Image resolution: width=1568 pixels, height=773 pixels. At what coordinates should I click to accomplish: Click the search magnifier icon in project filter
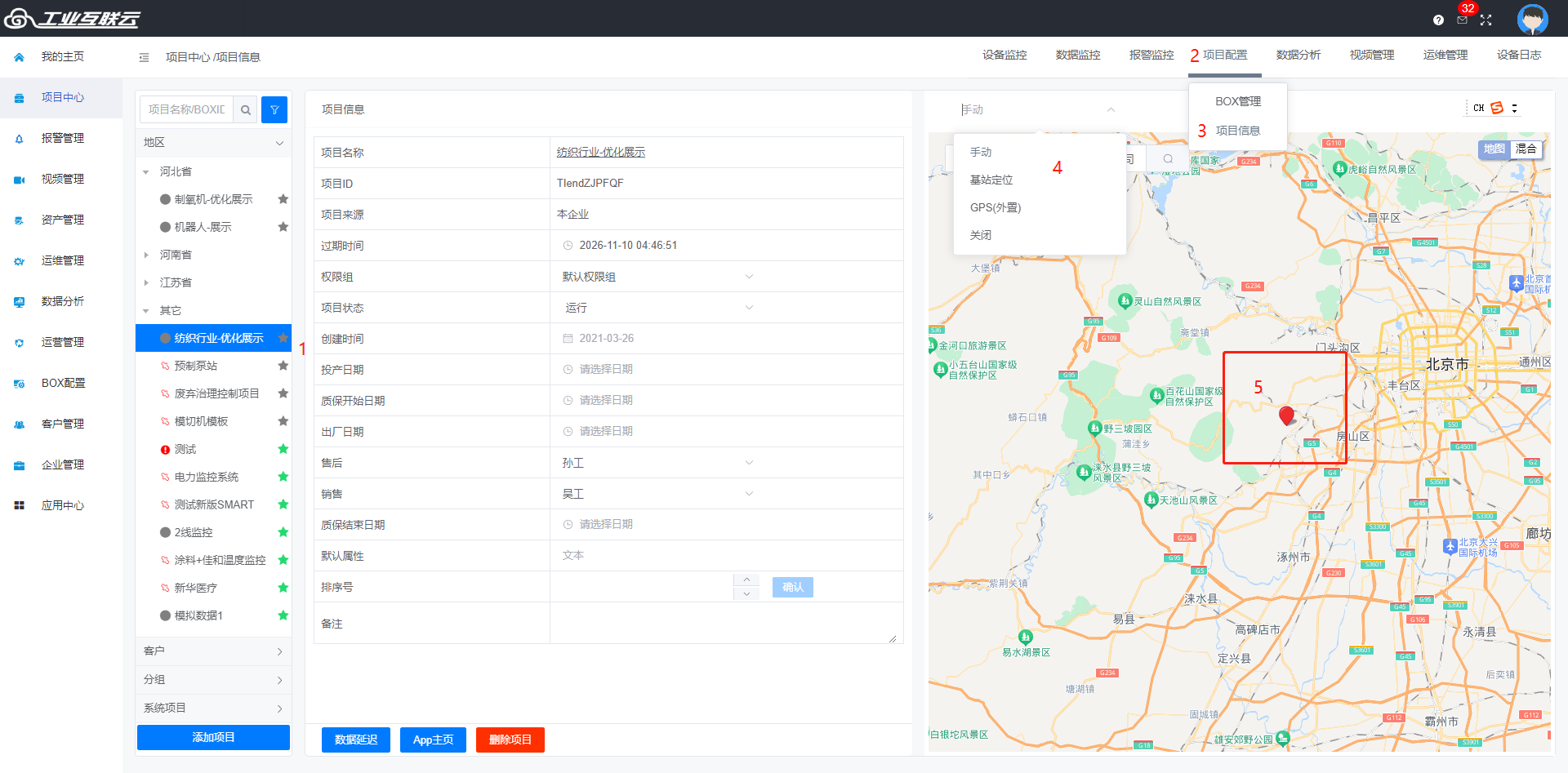(x=245, y=109)
